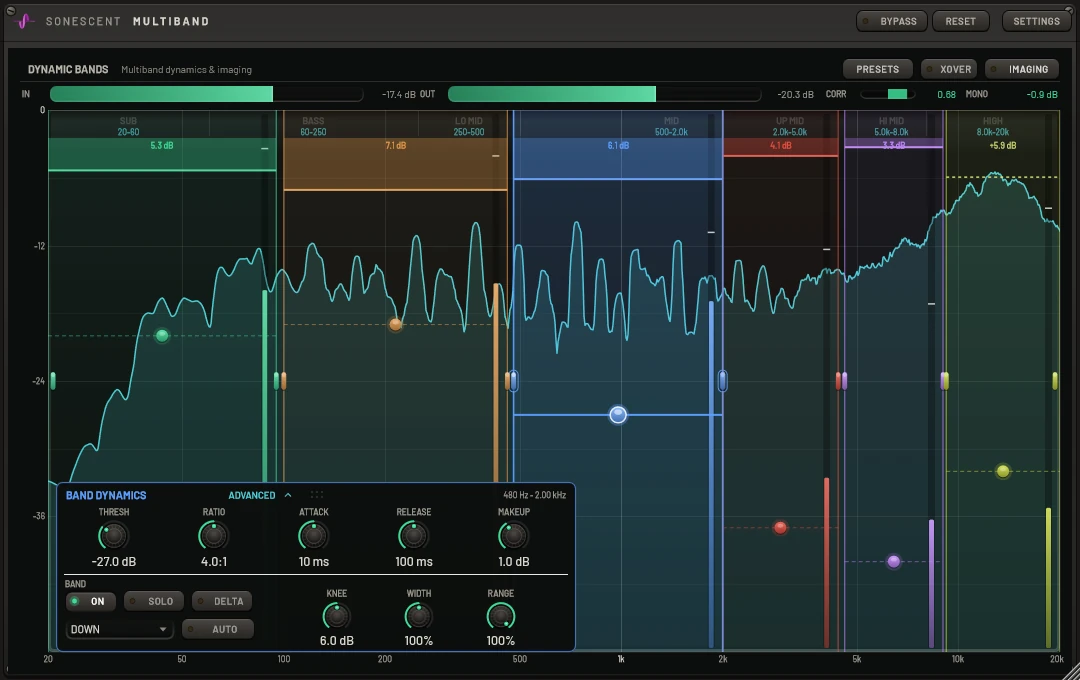Click the RANGE knob
Screen dimensions: 1080x680
[501, 616]
